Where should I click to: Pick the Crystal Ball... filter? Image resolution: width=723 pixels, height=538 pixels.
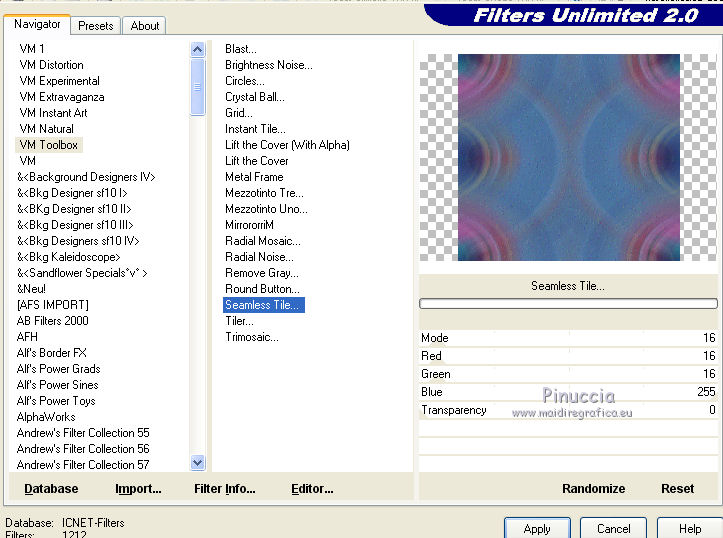click(255, 97)
